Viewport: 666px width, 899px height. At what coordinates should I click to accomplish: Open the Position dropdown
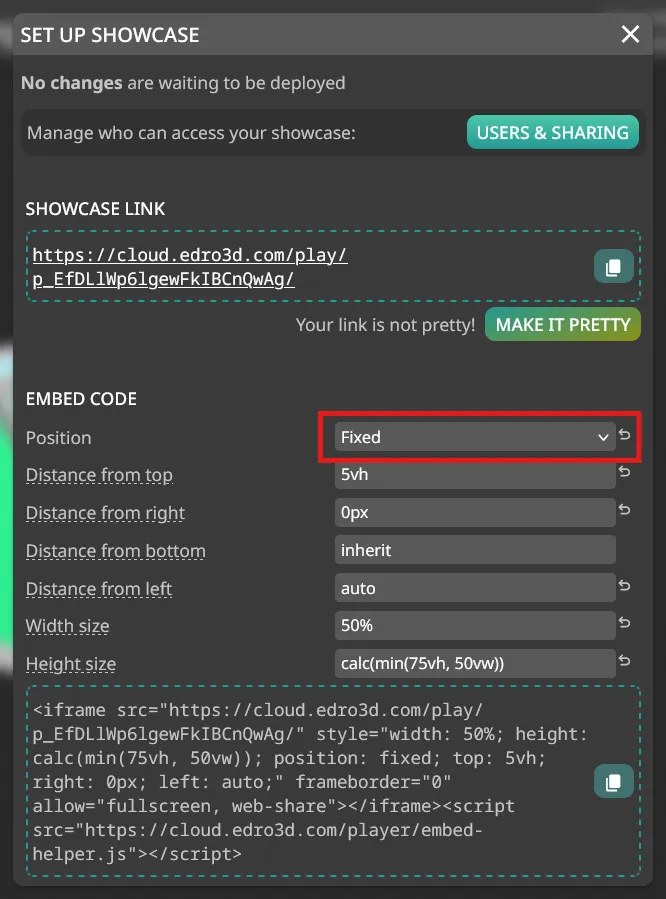click(475, 437)
